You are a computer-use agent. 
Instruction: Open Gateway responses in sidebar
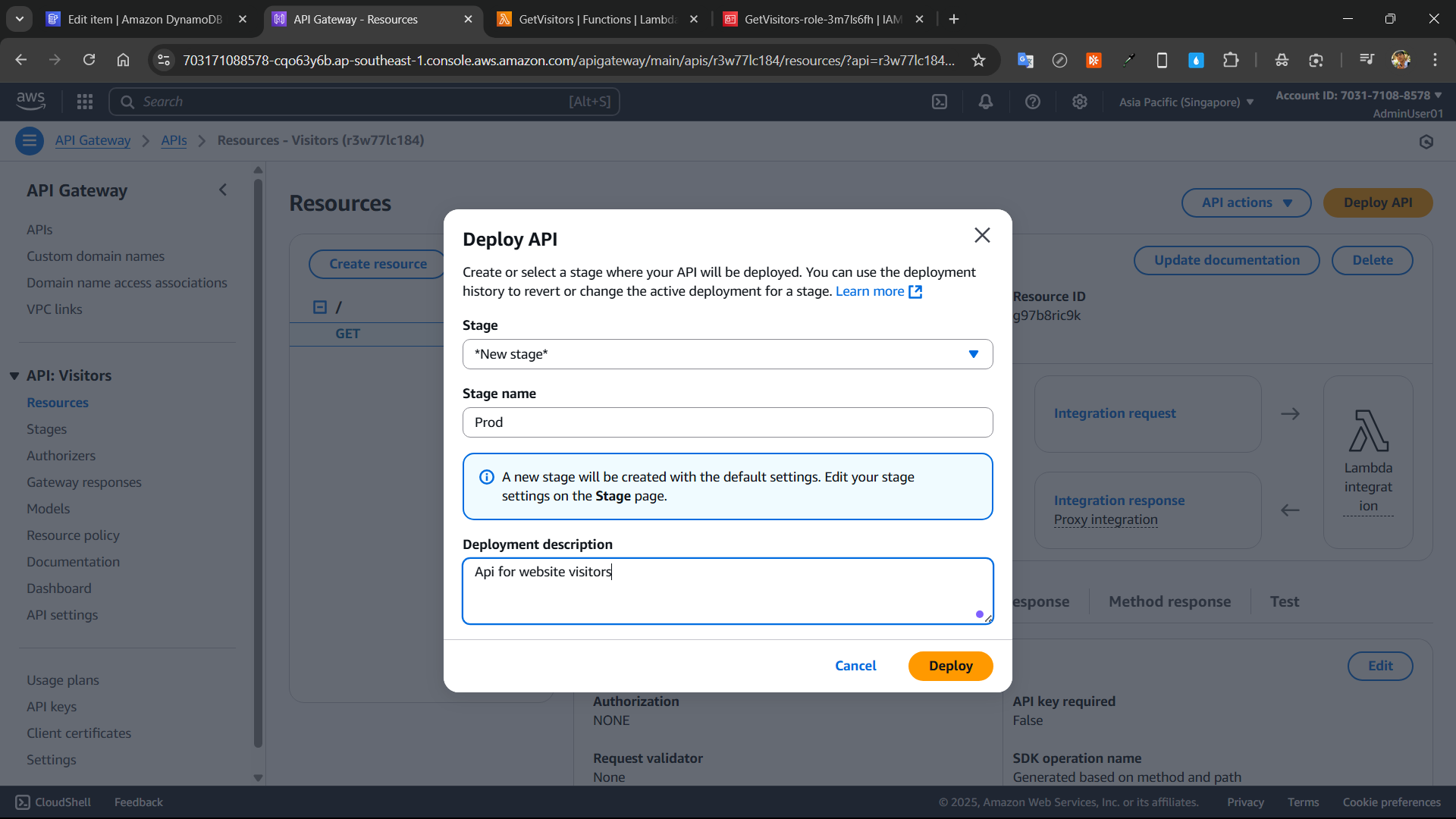point(84,482)
